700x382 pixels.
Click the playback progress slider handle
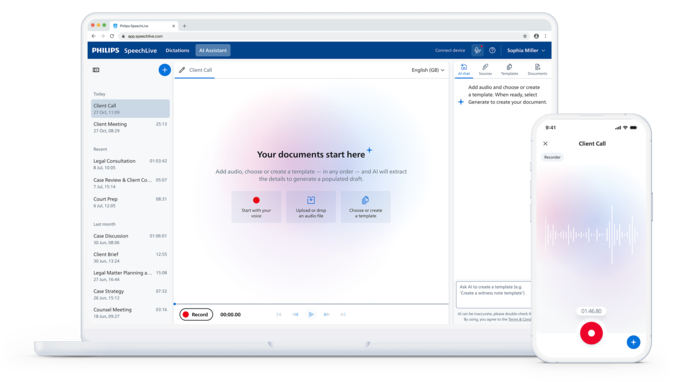[x=175, y=304]
